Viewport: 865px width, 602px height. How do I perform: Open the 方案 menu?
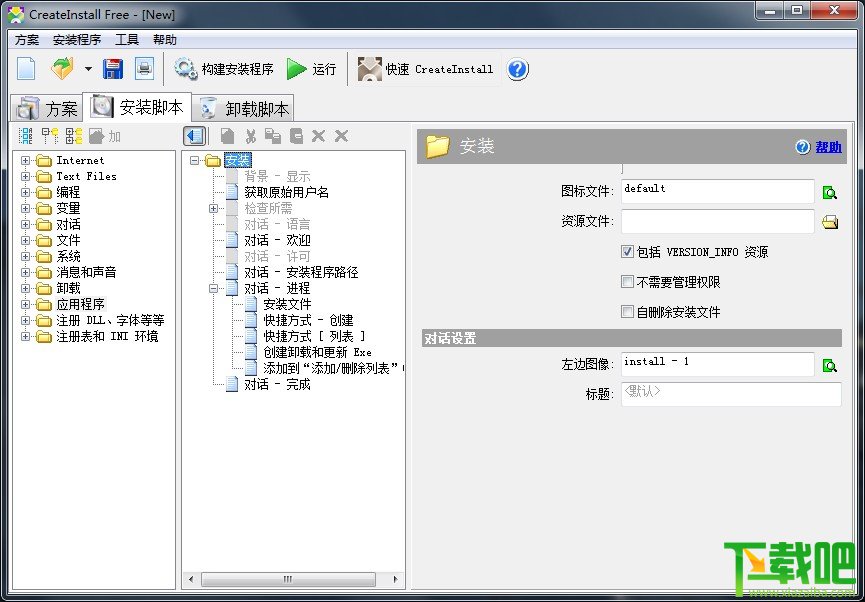27,40
